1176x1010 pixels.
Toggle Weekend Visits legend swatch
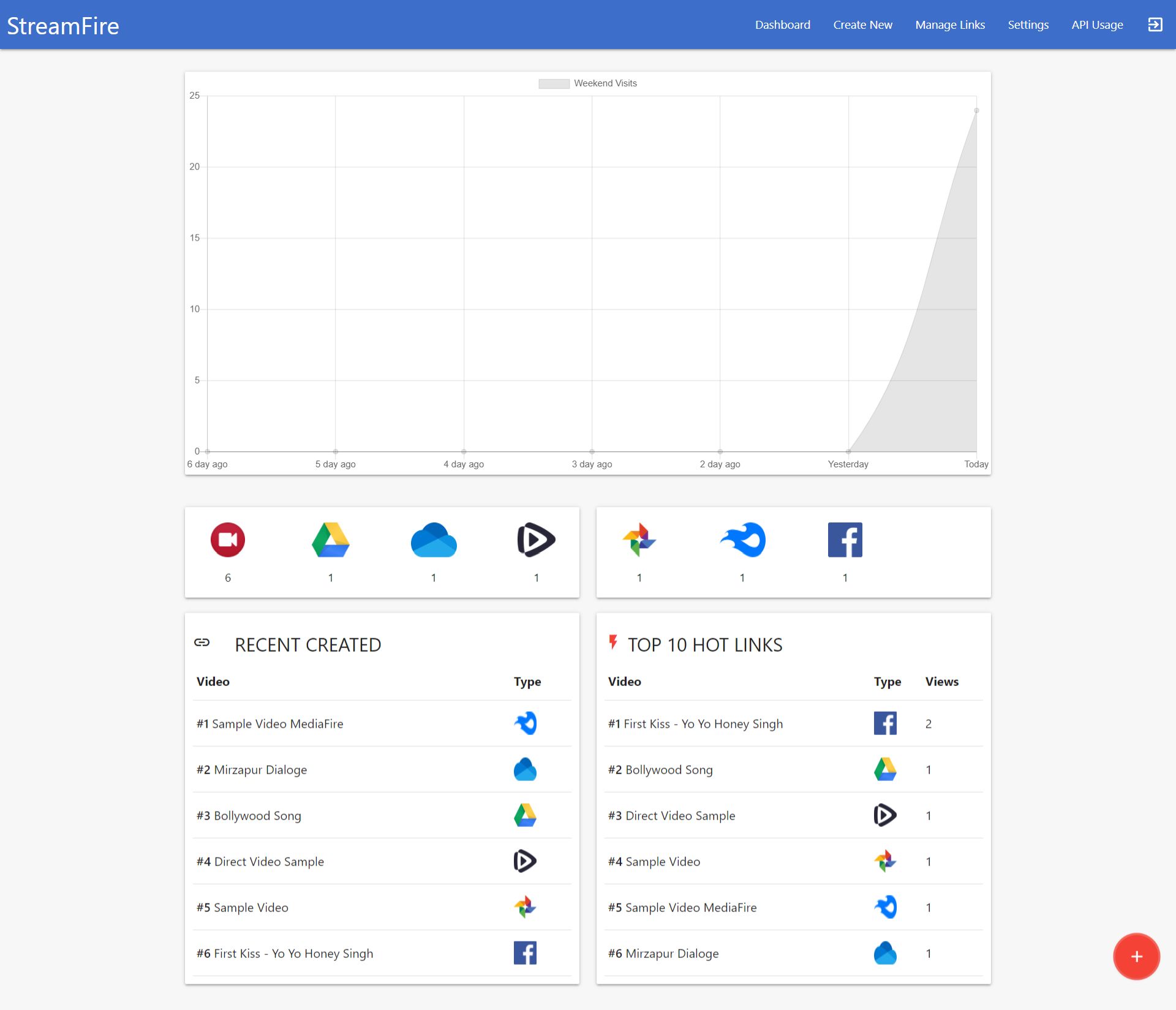(554, 83)
